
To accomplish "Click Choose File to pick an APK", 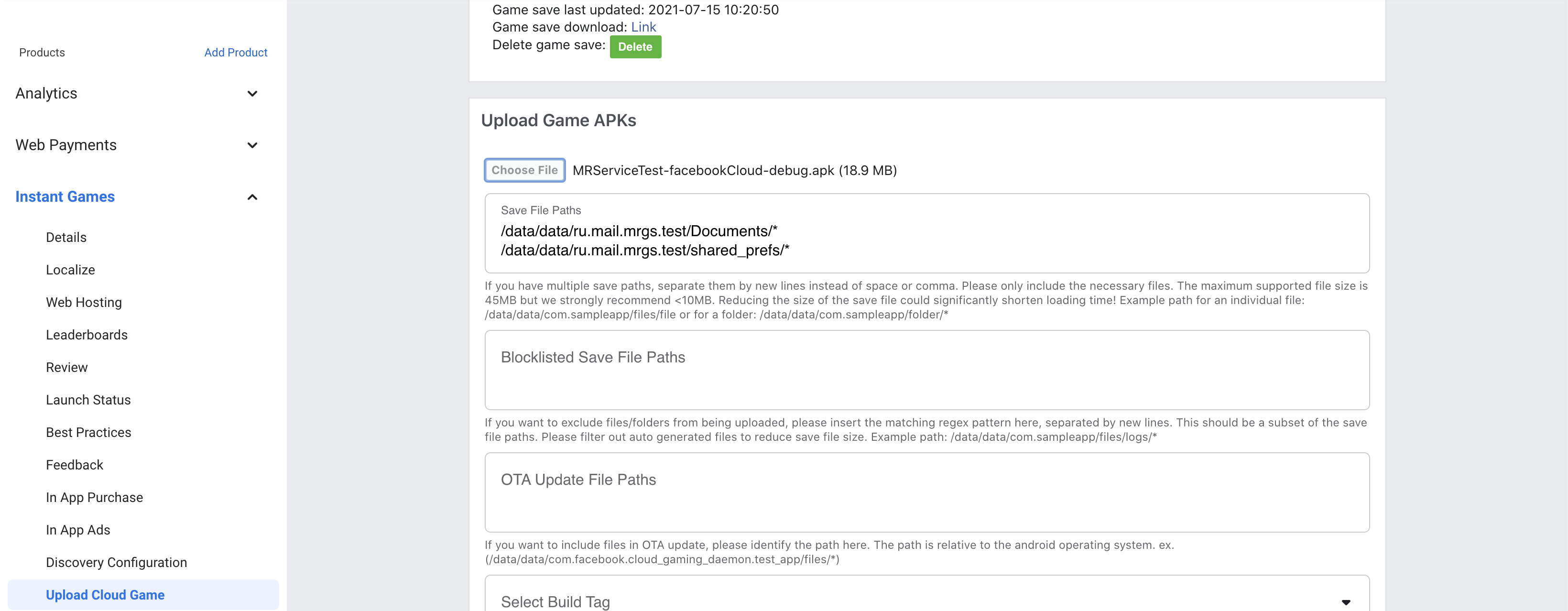I will coord(524,170).
